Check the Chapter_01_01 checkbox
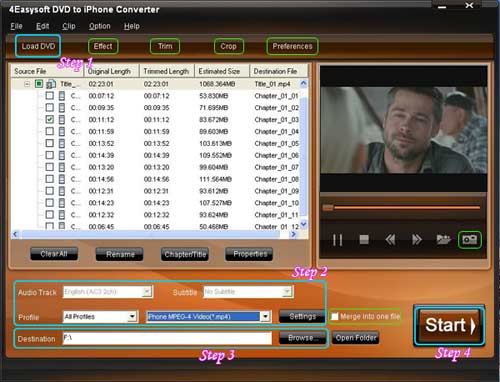 point(50,96)
